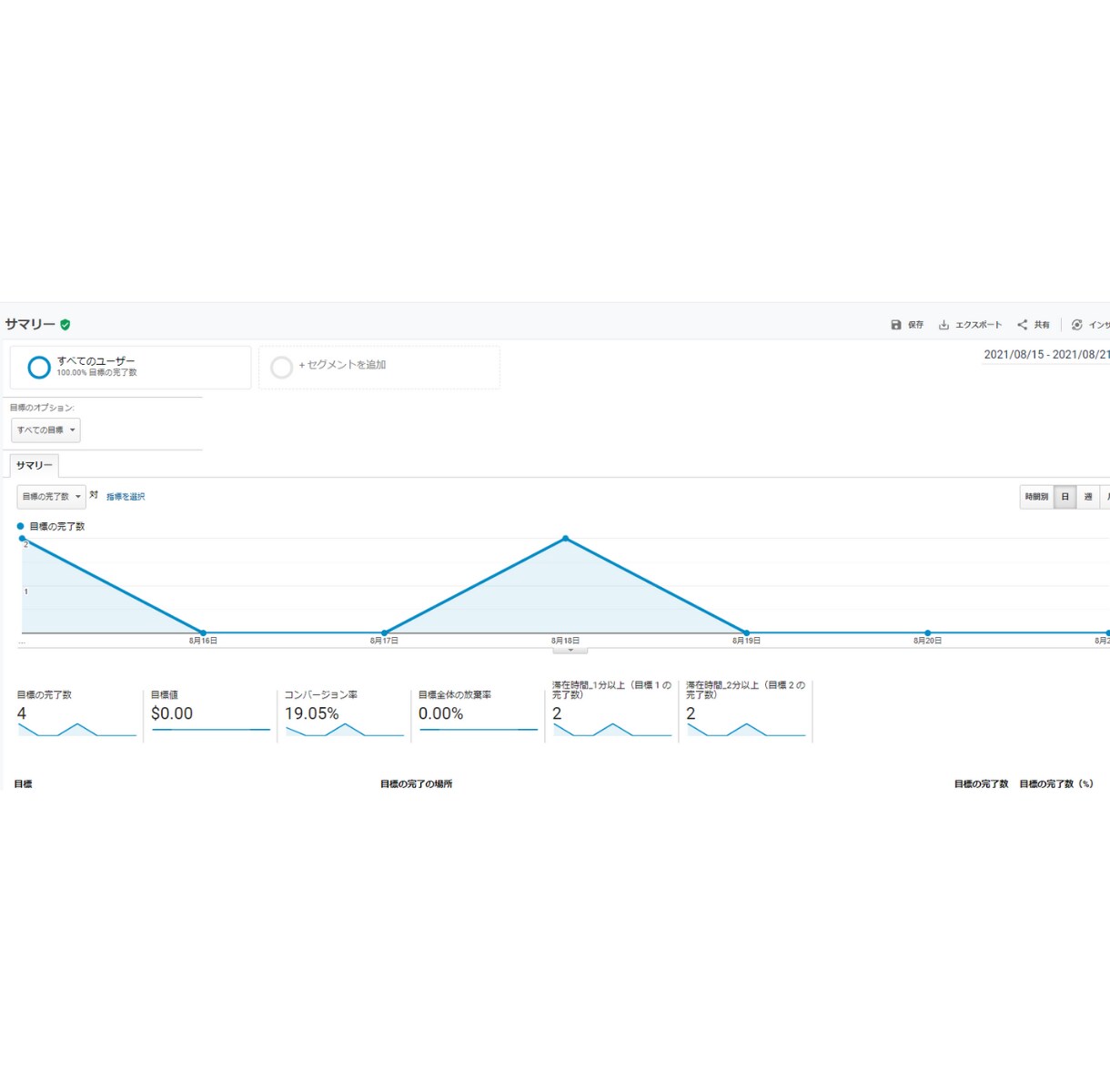Click the blue circle of すべてのユーザー segment
This screenshot has height=1092, width=1110.
[39, 367]
